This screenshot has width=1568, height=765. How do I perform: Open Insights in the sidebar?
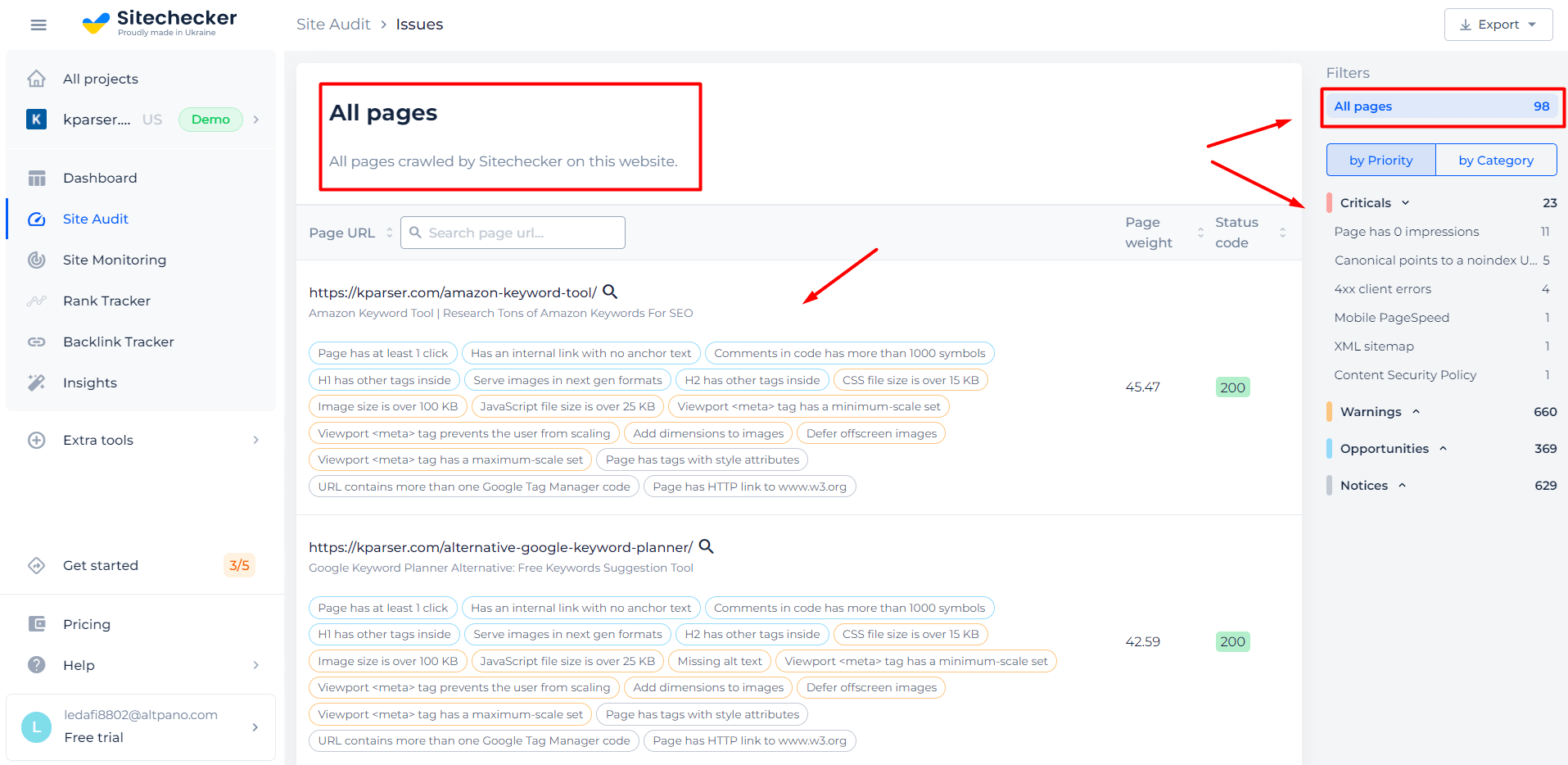tap(90, 382)
